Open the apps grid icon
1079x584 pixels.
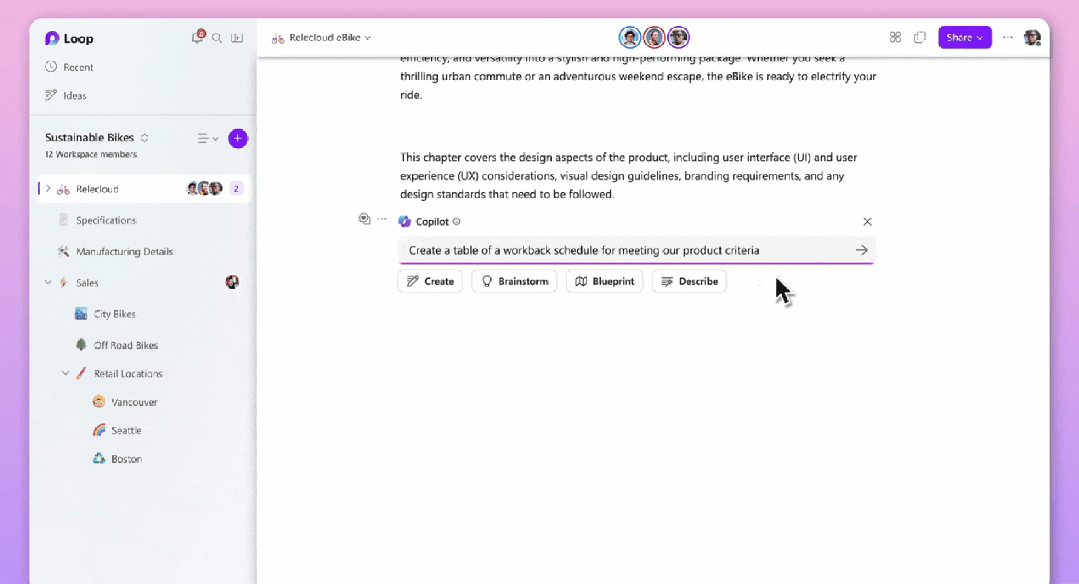tap(895, 37)
